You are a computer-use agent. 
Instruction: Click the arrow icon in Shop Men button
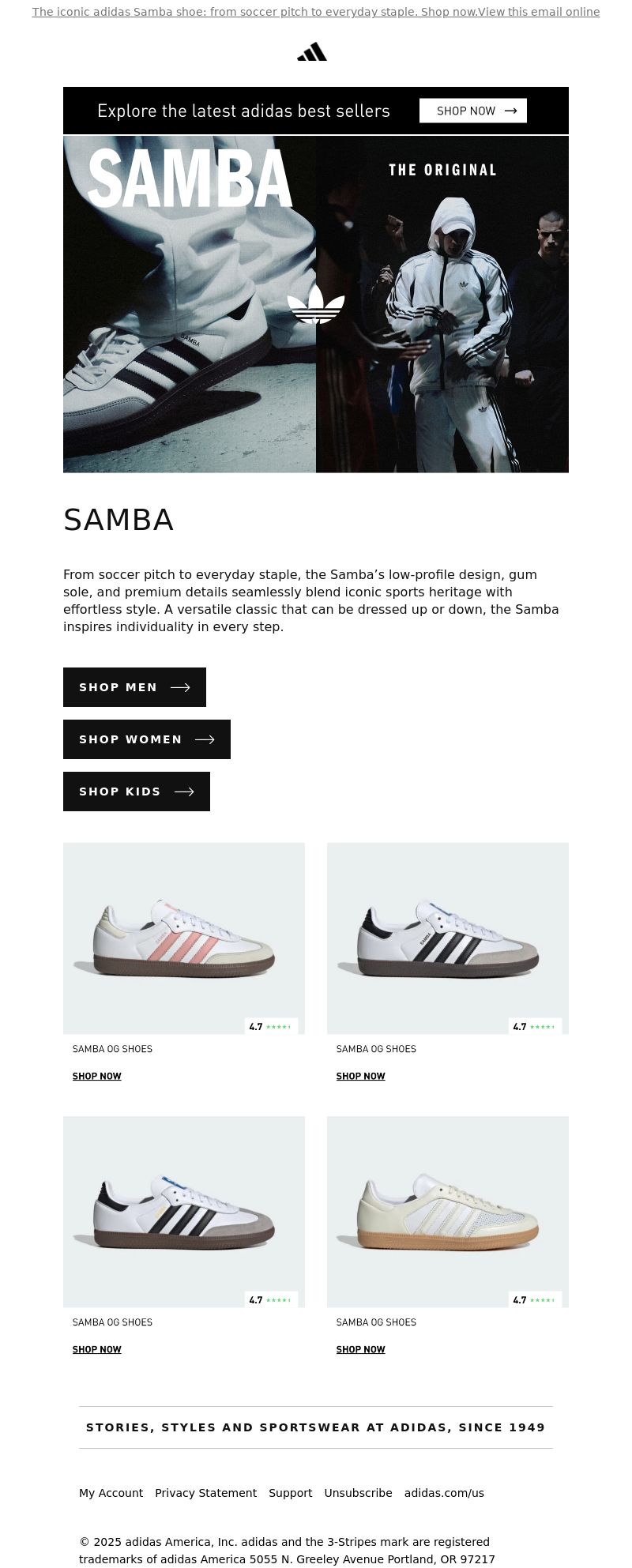[180, 687]
